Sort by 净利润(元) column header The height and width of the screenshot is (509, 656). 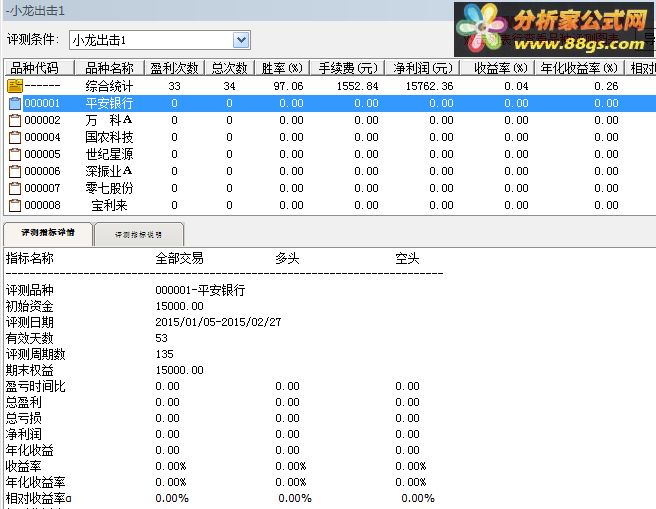tap(423, 68)
